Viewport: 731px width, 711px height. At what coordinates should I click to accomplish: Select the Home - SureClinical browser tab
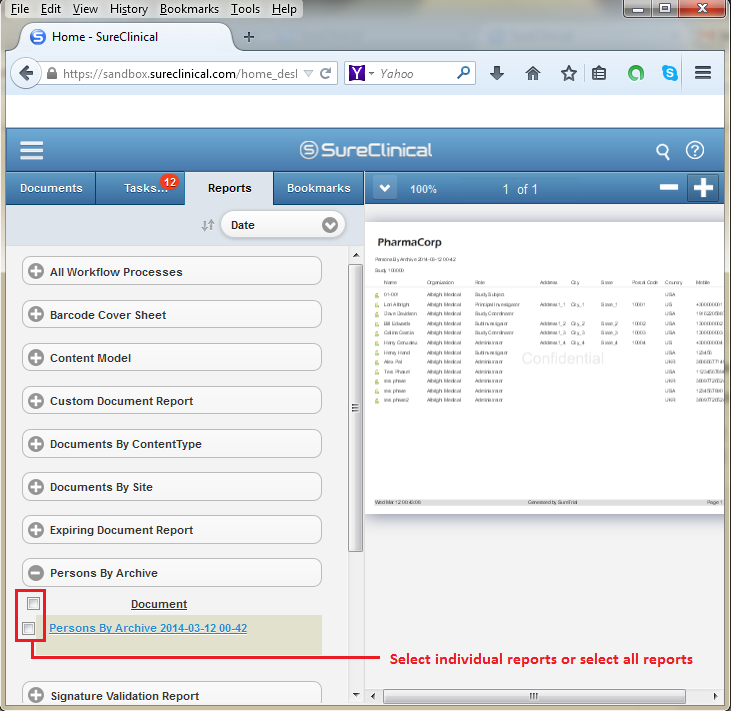coord(126,37)
